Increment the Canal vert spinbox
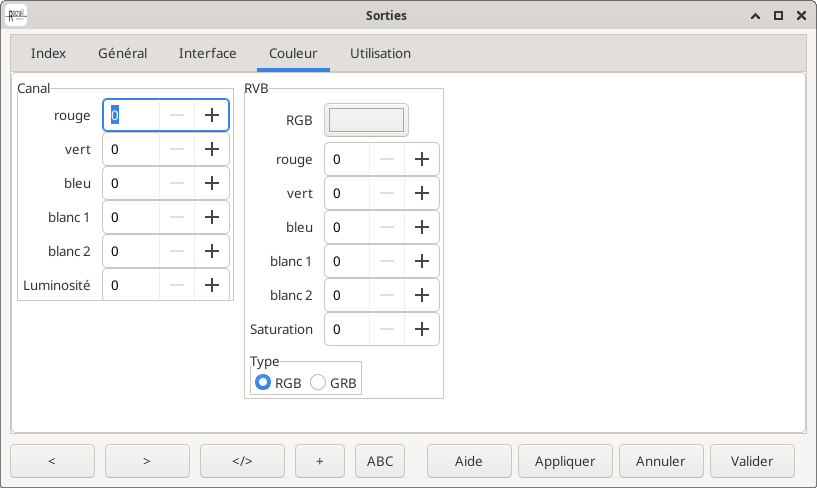 coord(211,149)
